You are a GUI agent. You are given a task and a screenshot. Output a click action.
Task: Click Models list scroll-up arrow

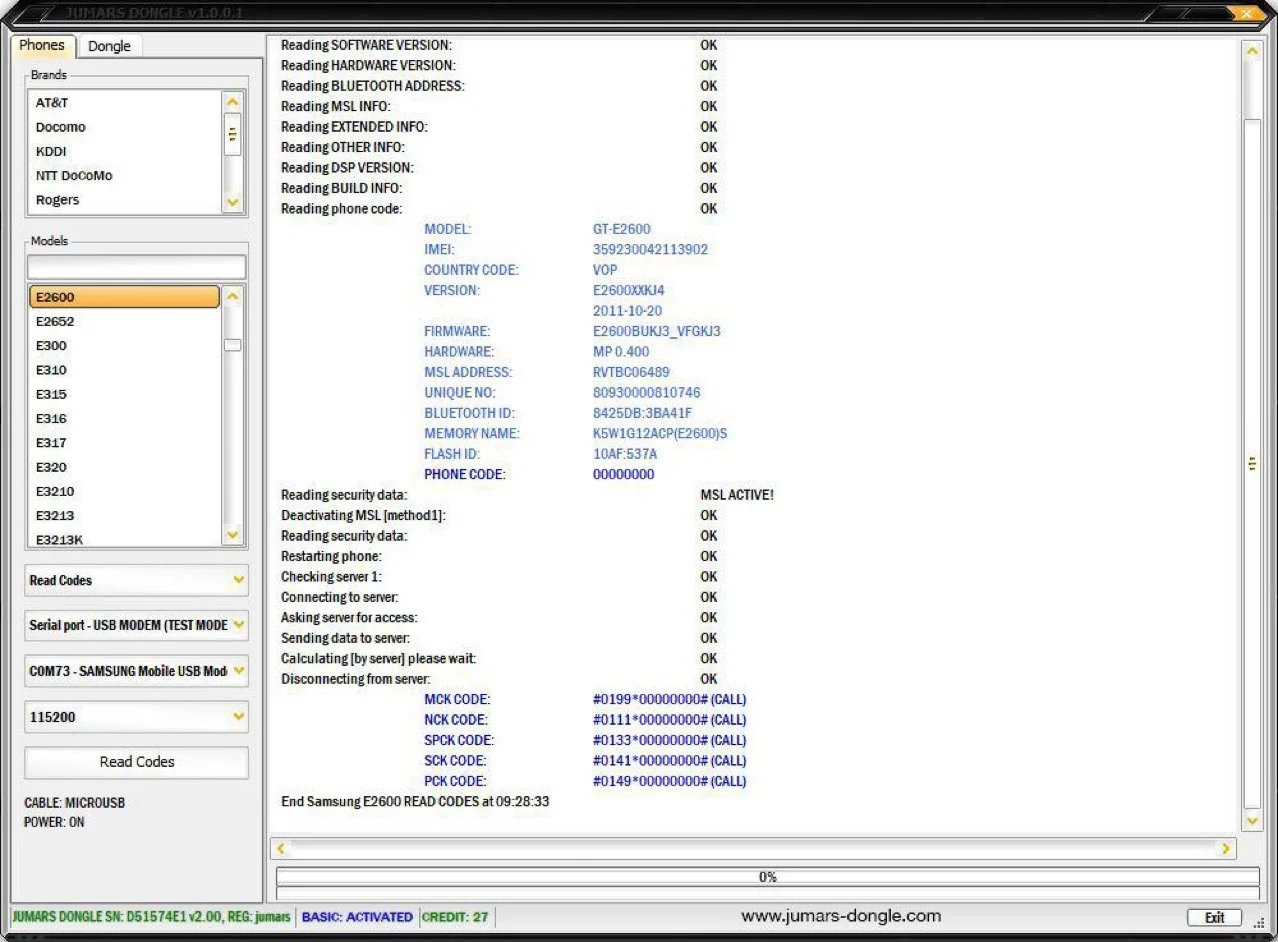(x=233, y=296)
